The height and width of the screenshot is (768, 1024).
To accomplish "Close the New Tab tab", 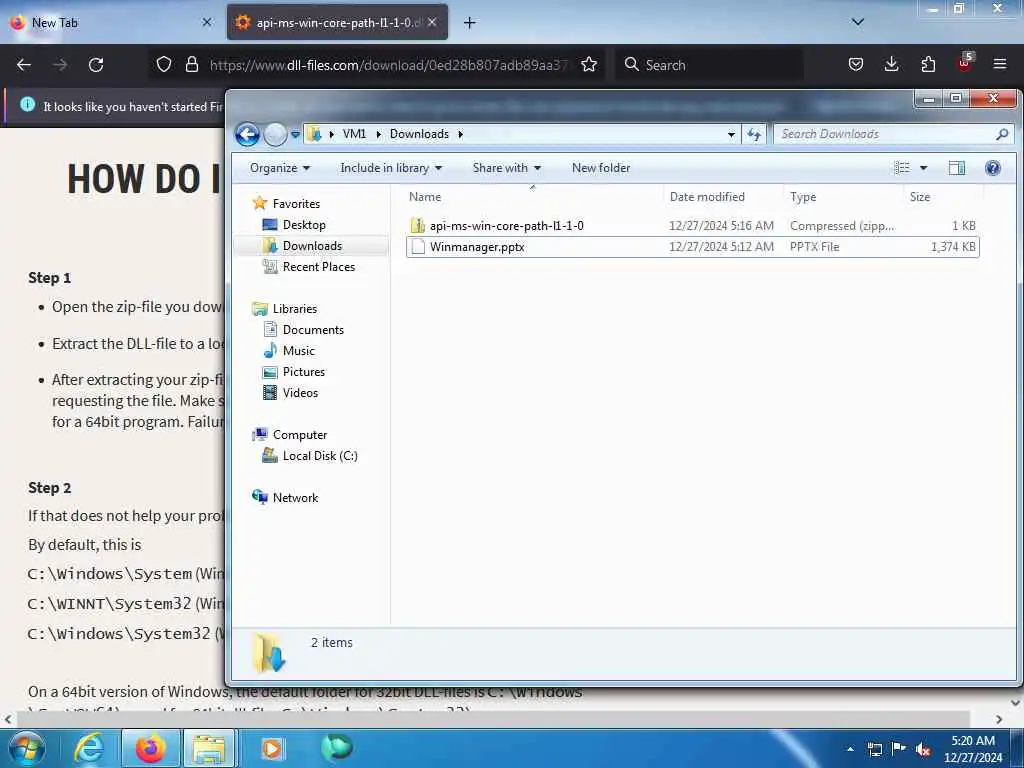I will [x=207, y=22].
